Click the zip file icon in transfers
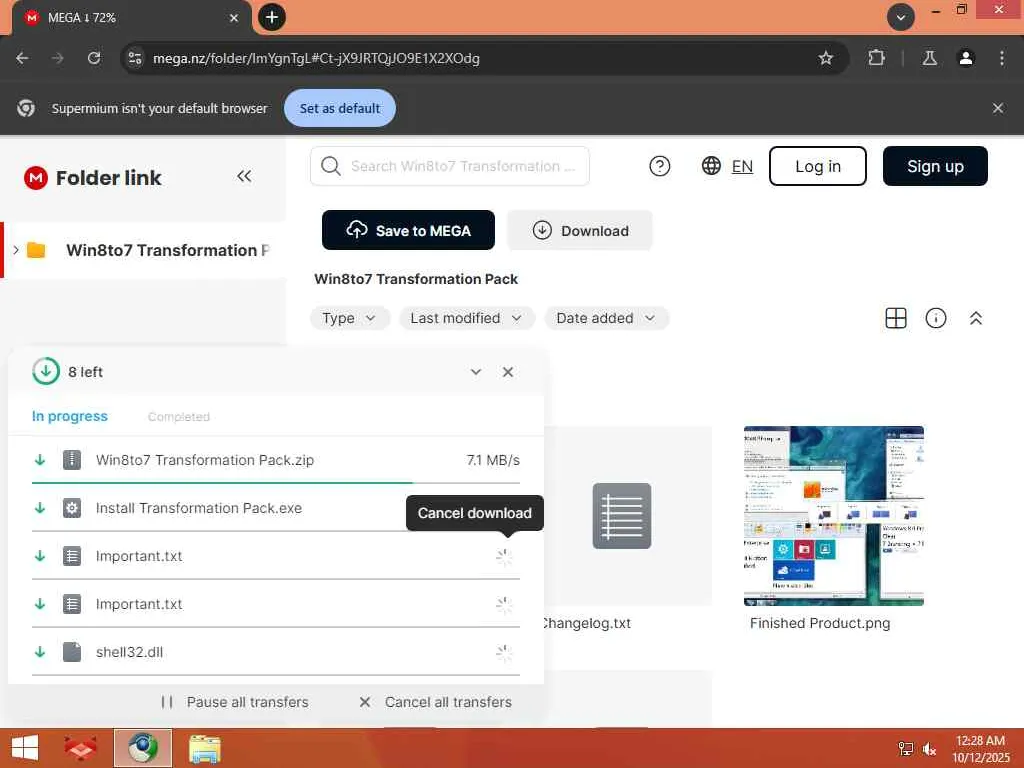The image size is (1024, 768). point(72,460)
